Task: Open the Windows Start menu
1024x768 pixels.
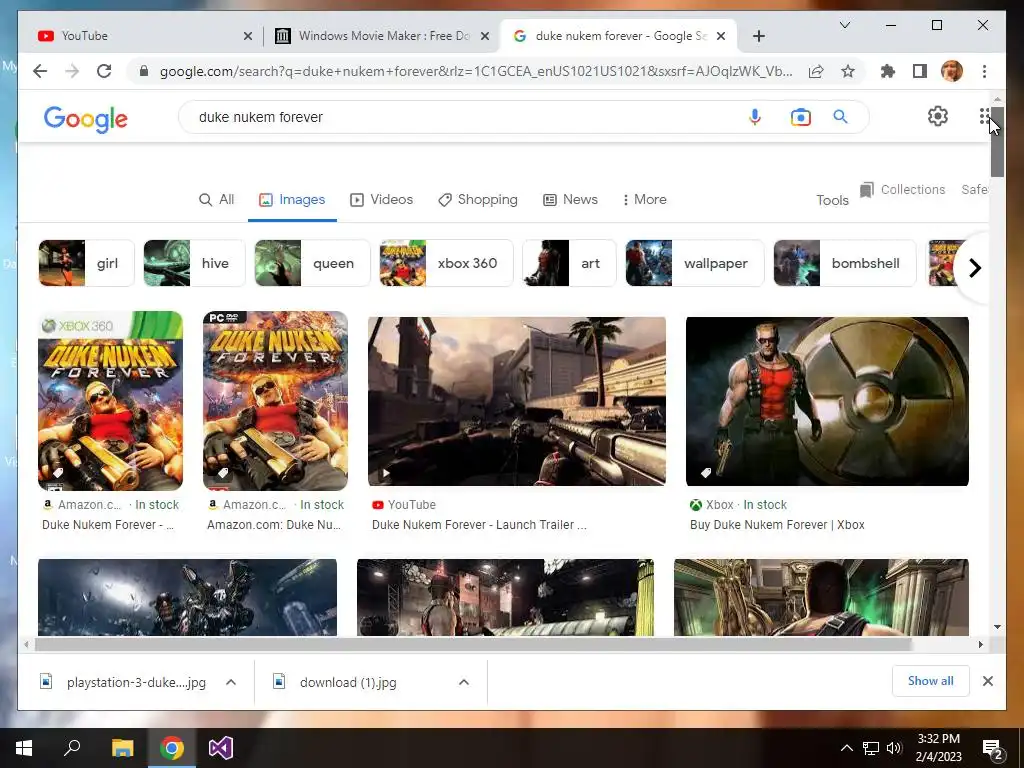Action: pyautogui.click(x=24, y=748)
